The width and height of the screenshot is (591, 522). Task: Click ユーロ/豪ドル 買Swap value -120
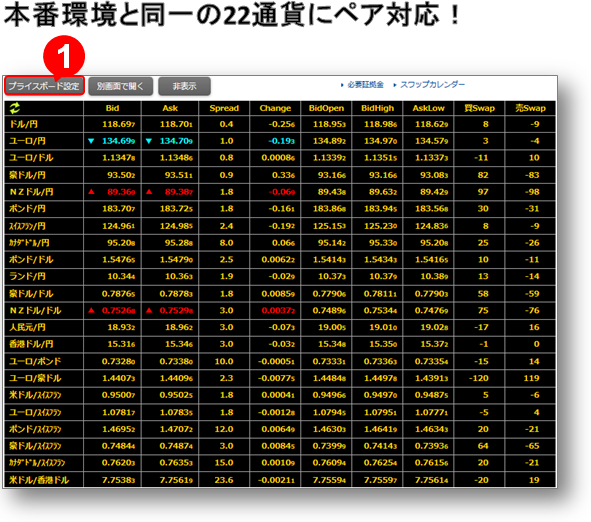[x=479, y=378]
